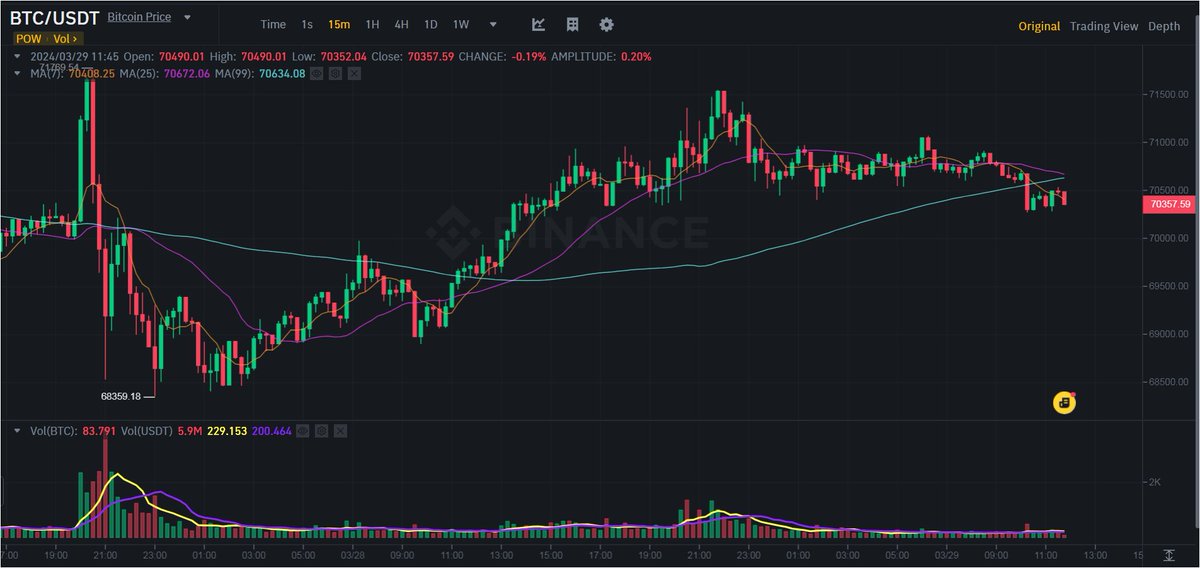
Task: Switch to Depth chart view
Action: 1164,26
